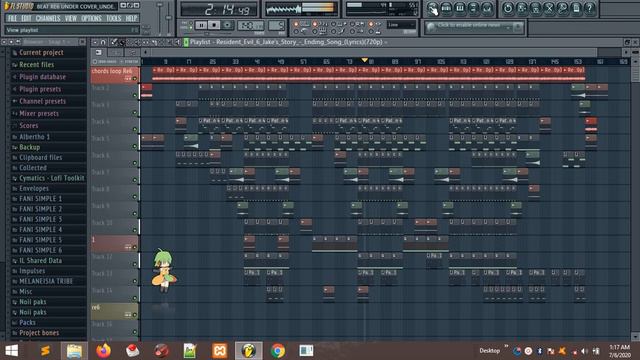This screenshot has width=640, height=360.
Task: Open the mixer shortcut icon
Action: point(487,9)
